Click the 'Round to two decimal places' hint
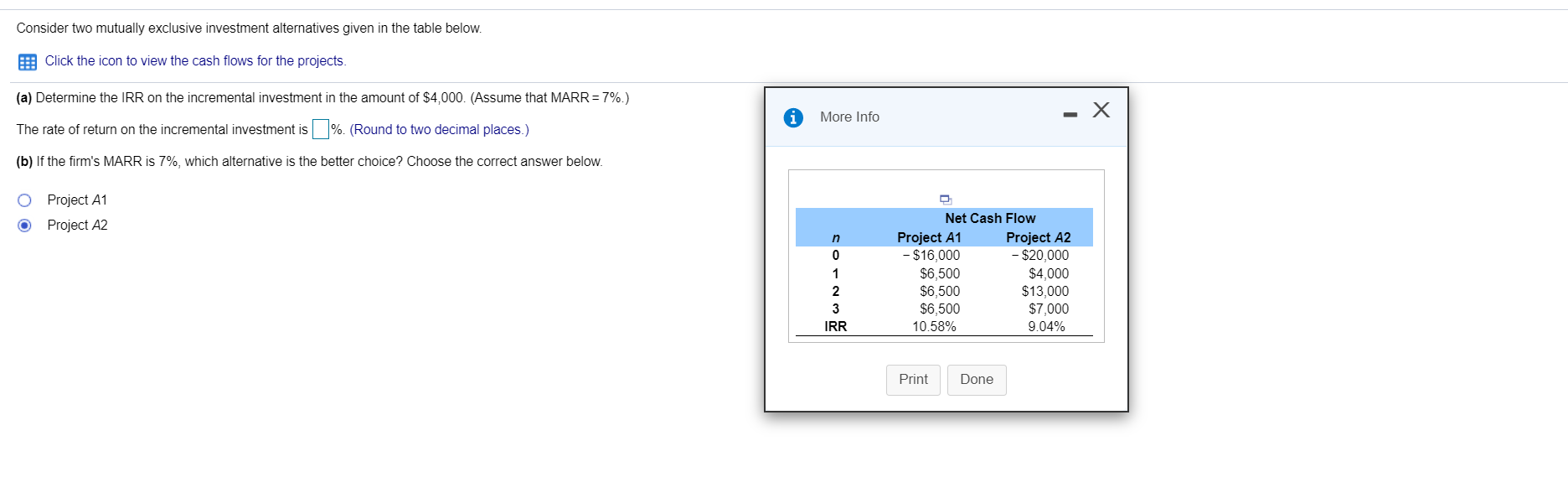Screen dimensions: 1568x498 [x=439, y=130]
